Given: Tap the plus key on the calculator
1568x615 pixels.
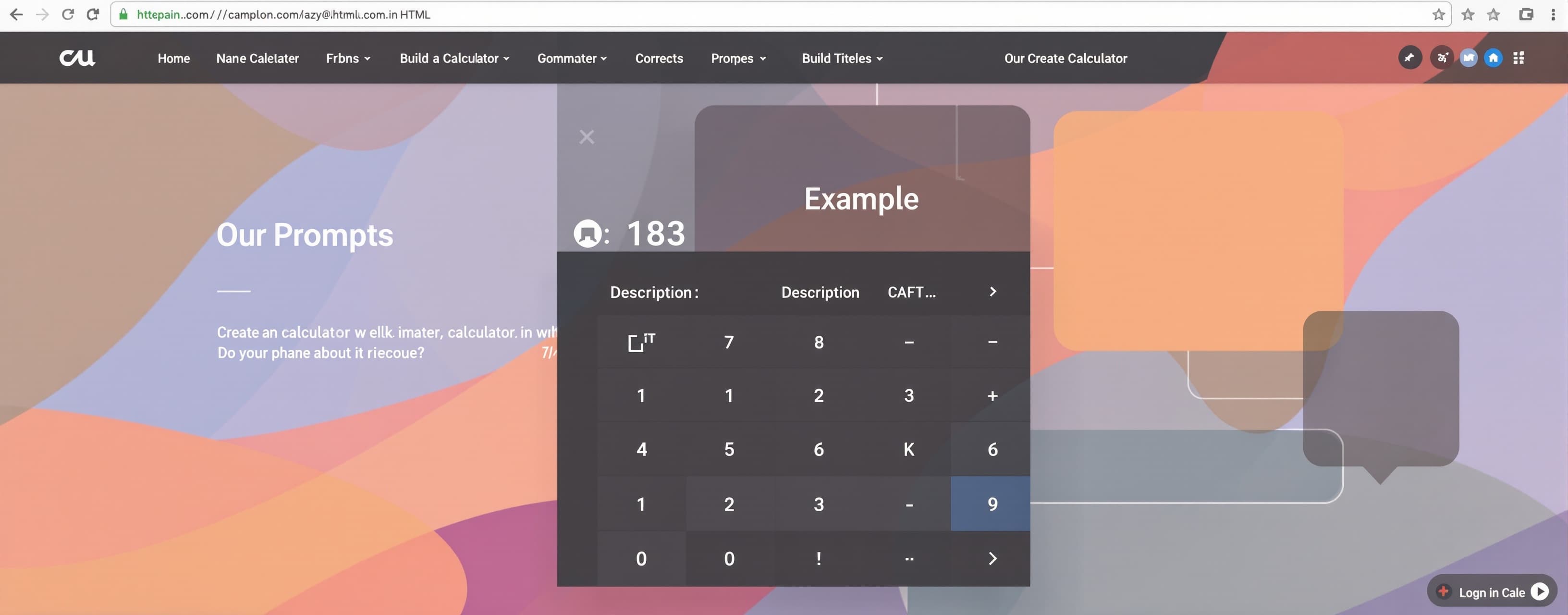Looking at the screenshot, I should (992, 396).
